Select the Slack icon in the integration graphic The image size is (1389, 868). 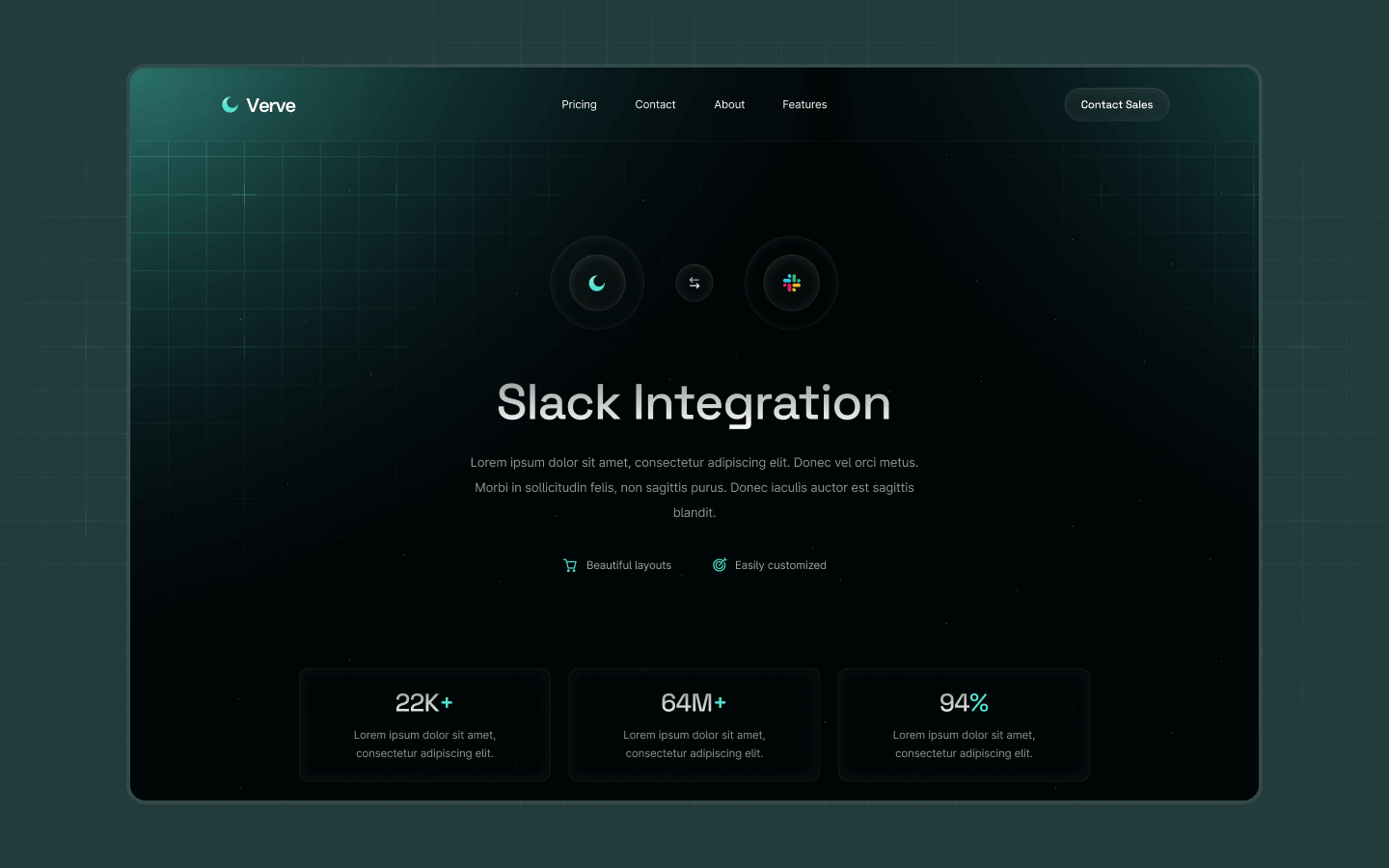(x=791, y=283)
